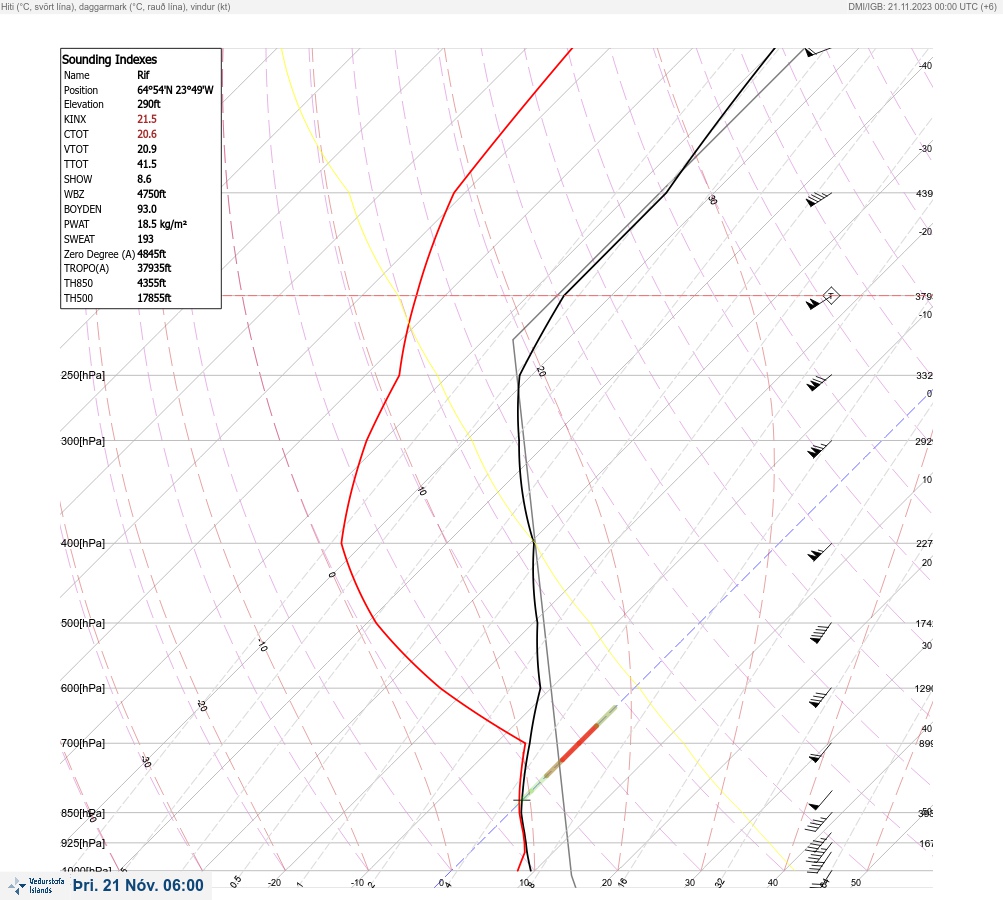Click the wind barb at 300 hPa
Image resolution: width=1003 pixels, height=900 pixels.
819,449
